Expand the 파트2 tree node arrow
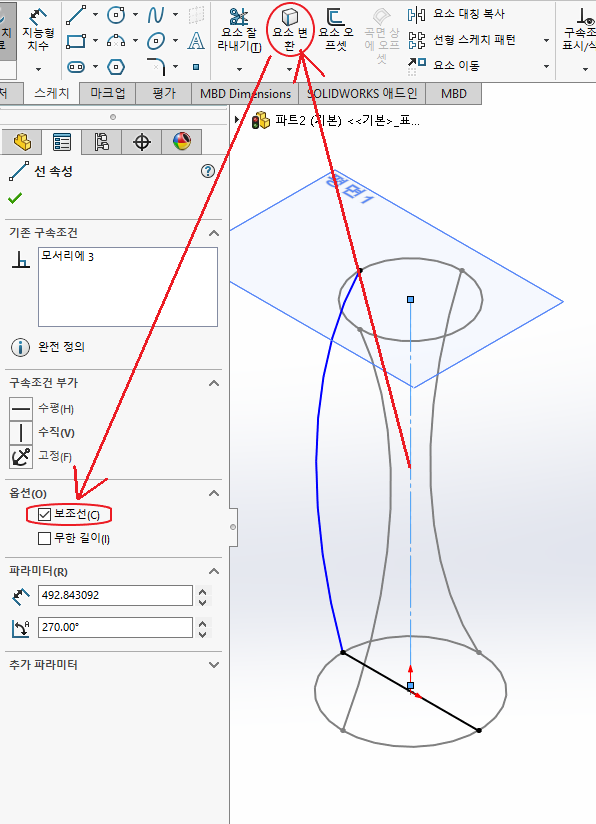 click(237, 120)
